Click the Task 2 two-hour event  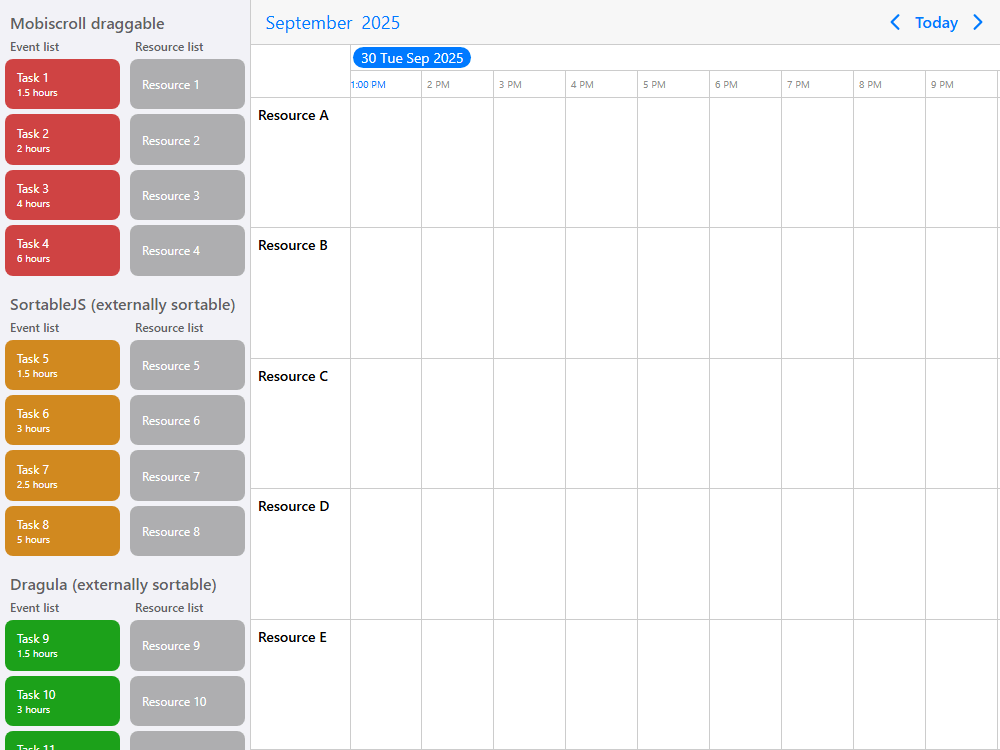coord(62,140)
